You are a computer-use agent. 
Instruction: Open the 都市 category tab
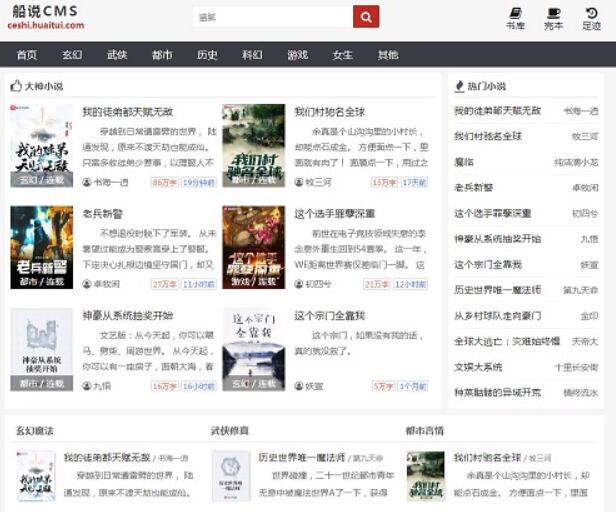[162, 55]
